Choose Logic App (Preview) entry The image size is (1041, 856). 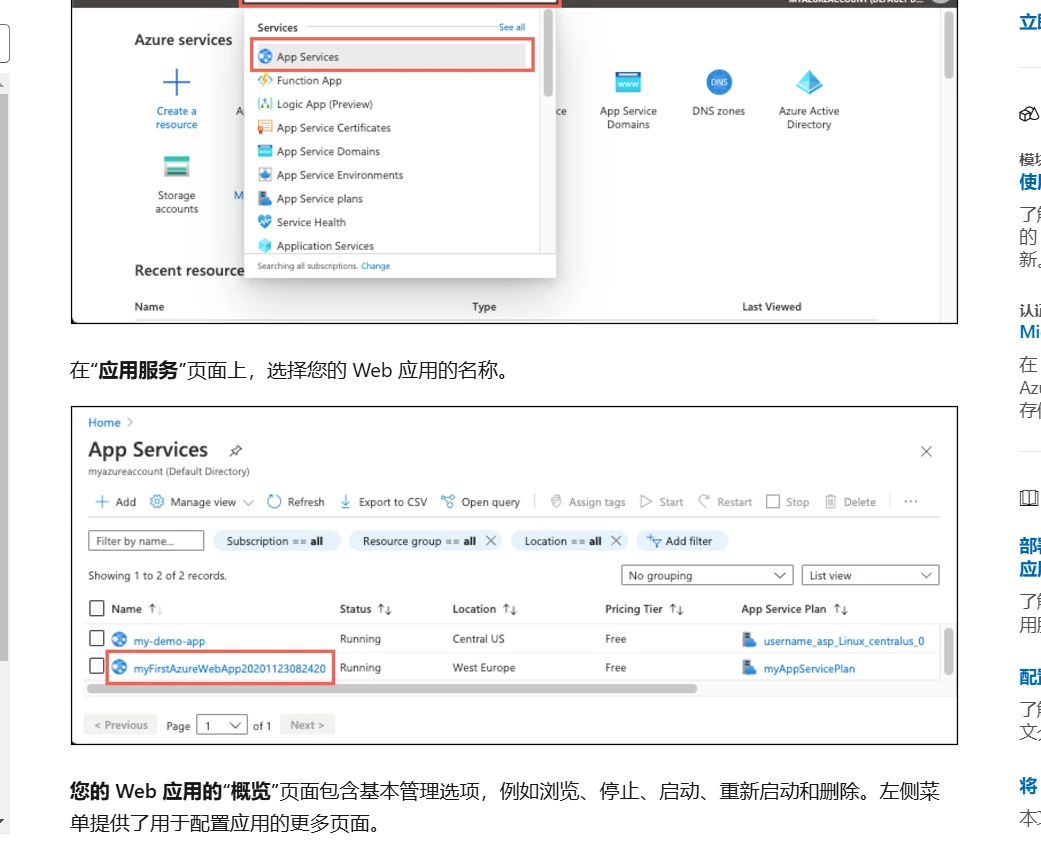coord(325,104)
